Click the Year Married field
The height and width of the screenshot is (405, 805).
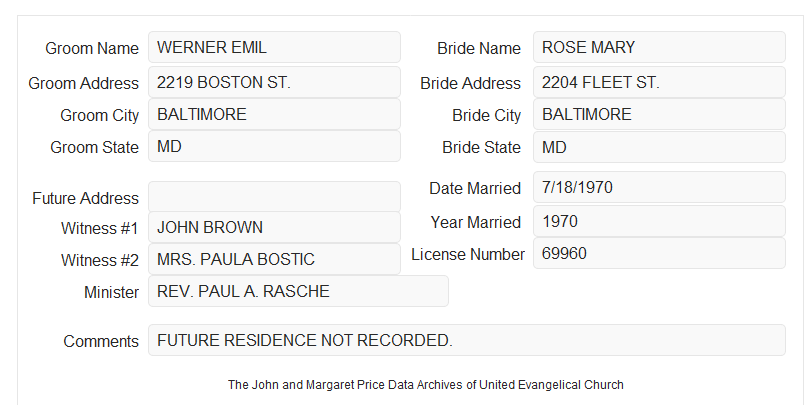(x=659, y=221)
